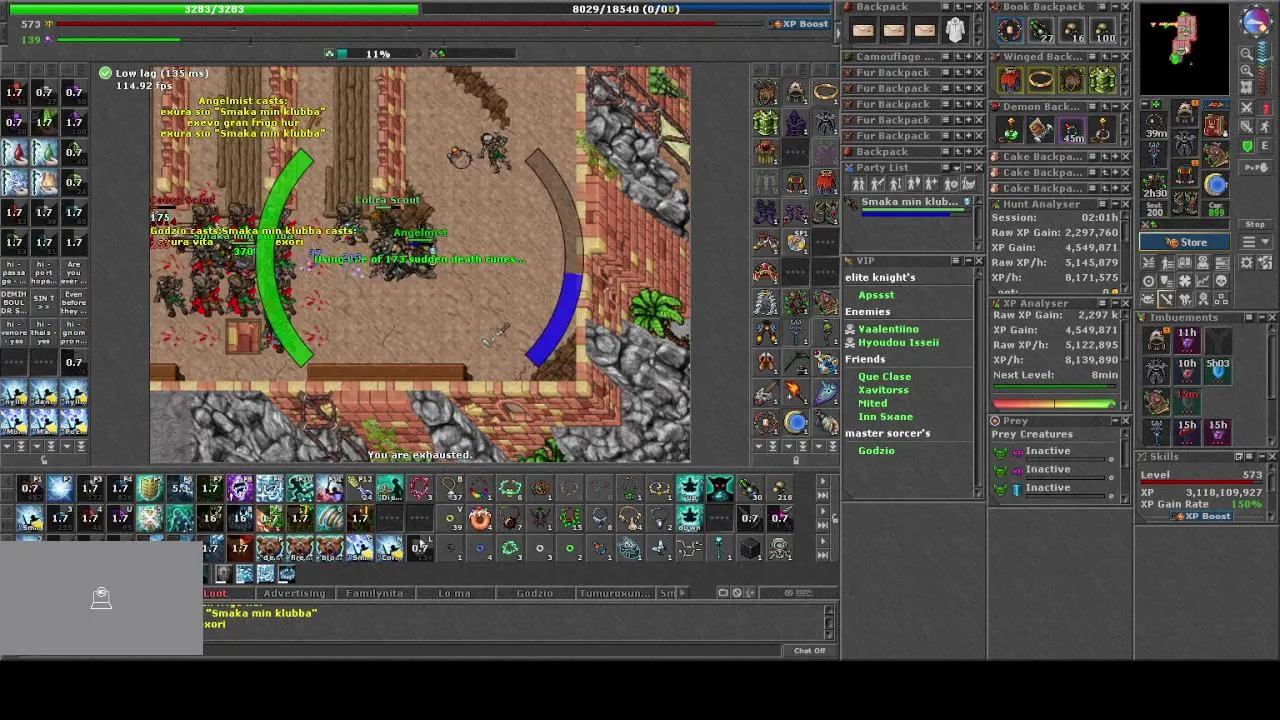Select the amulet slot showing 39m
The height and width of the screenshot is (720, 1280).
click(x=1156, y=125)
